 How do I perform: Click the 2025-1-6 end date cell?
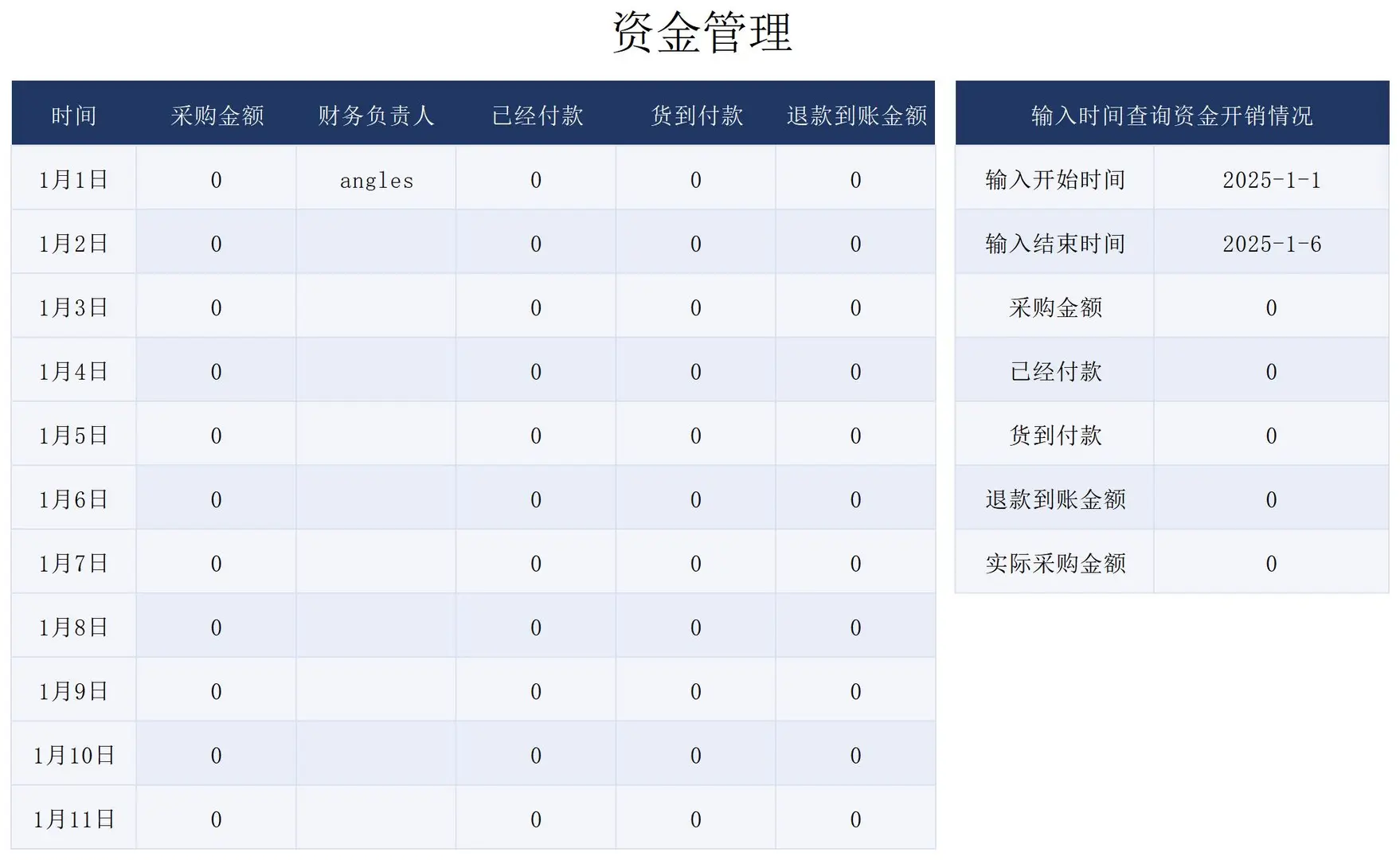pos(1270,244)
